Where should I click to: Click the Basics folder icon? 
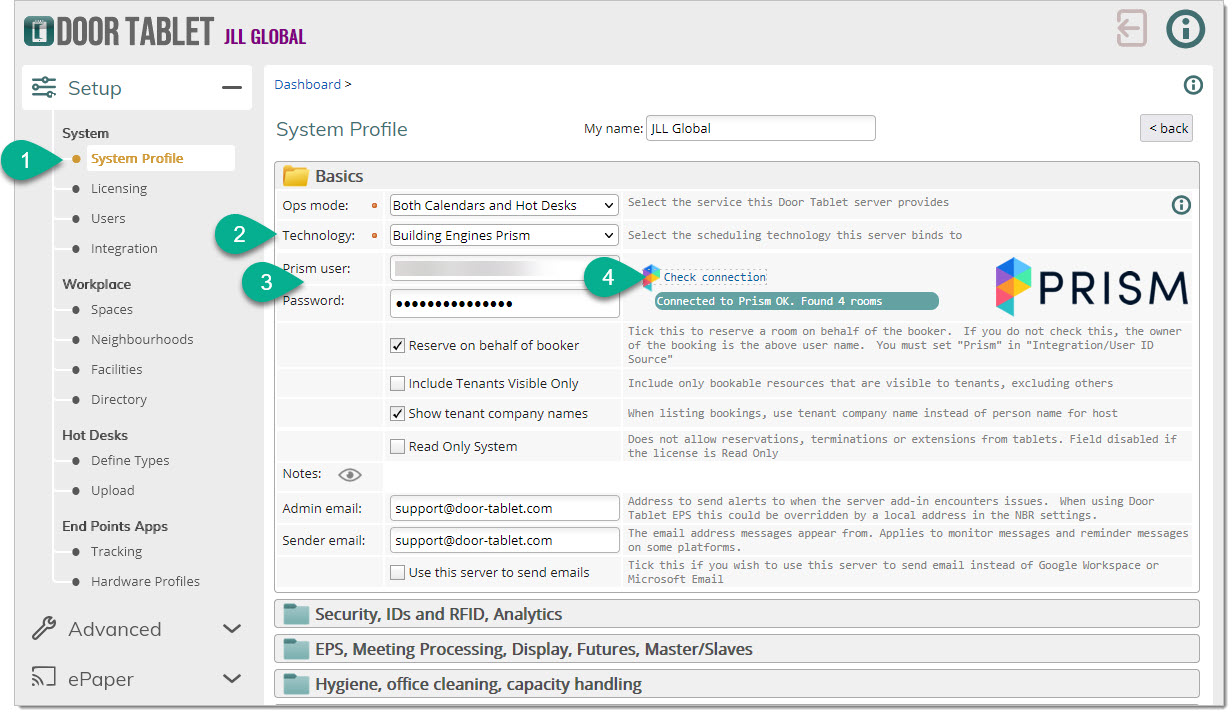[x=296, y=176]
